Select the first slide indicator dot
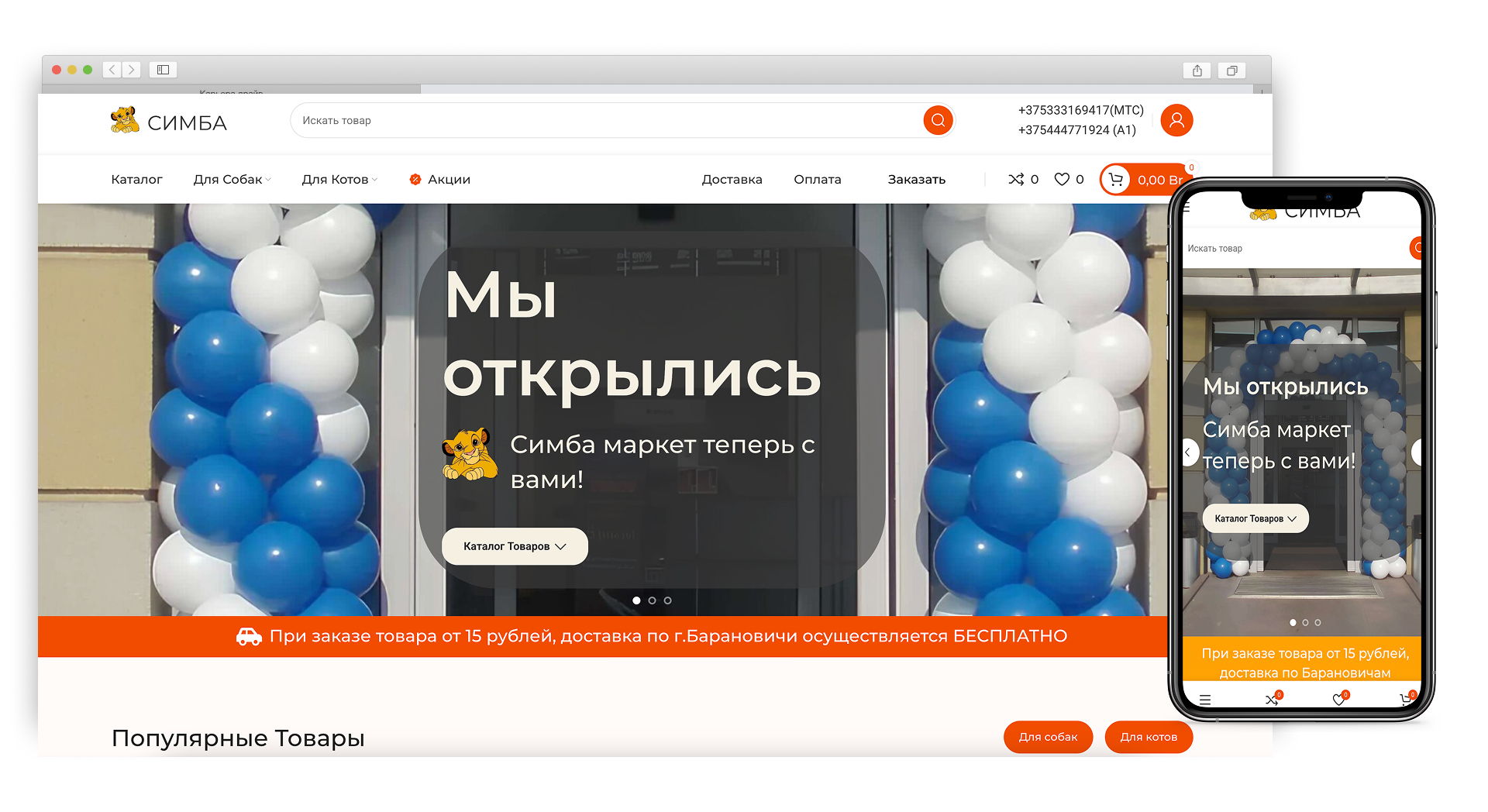Screen dimensions: 1488x812 (636, 600)
